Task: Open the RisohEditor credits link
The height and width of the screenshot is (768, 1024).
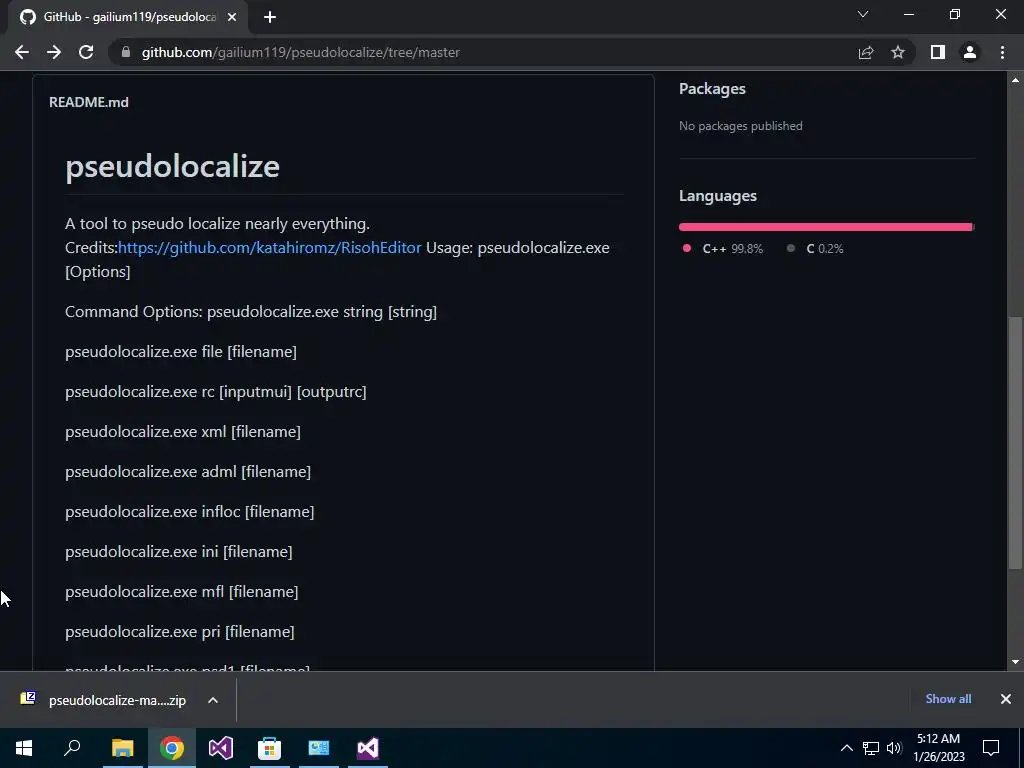Action: 270,248
